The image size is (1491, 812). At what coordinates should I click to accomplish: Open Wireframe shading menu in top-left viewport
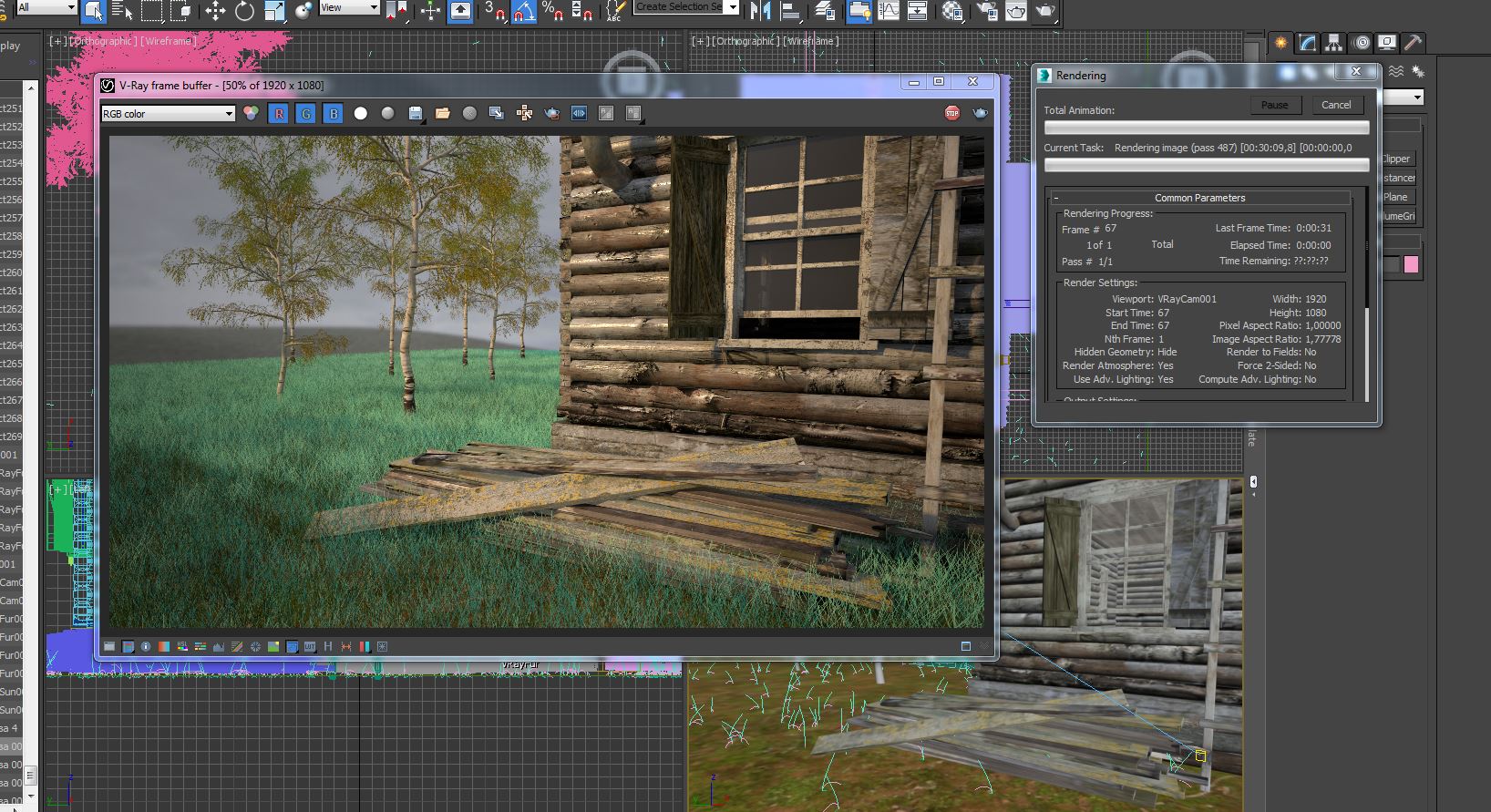click(169, 41)
